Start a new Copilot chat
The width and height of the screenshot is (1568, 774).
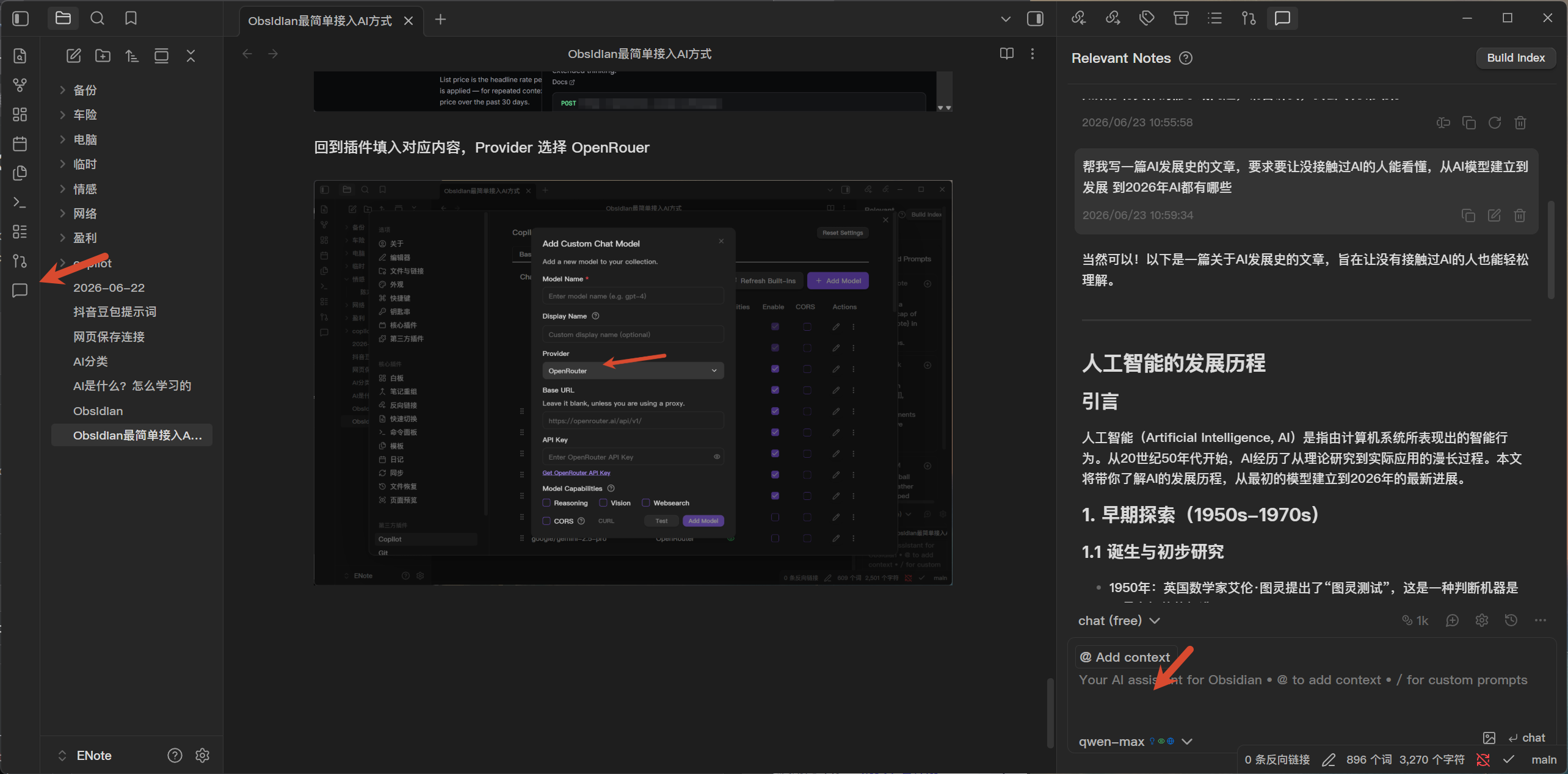[x=1453, y=621]
